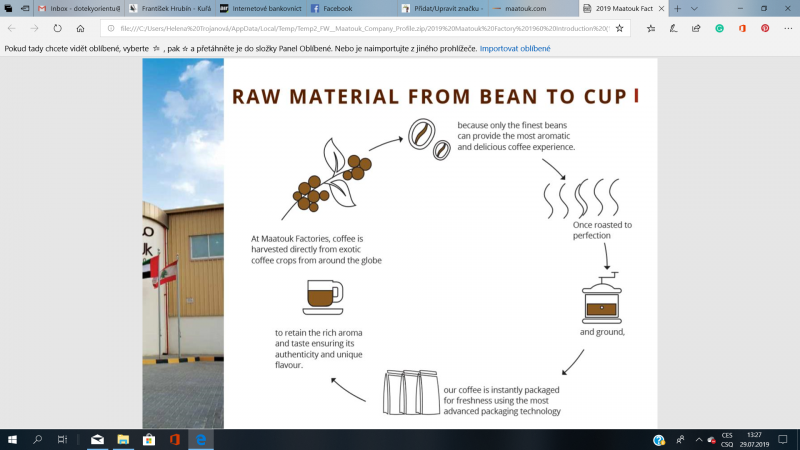The image size is (800, 450).
Task: Switch to Internetové bankovnictví tab
Action: click(x=261, y=9)
